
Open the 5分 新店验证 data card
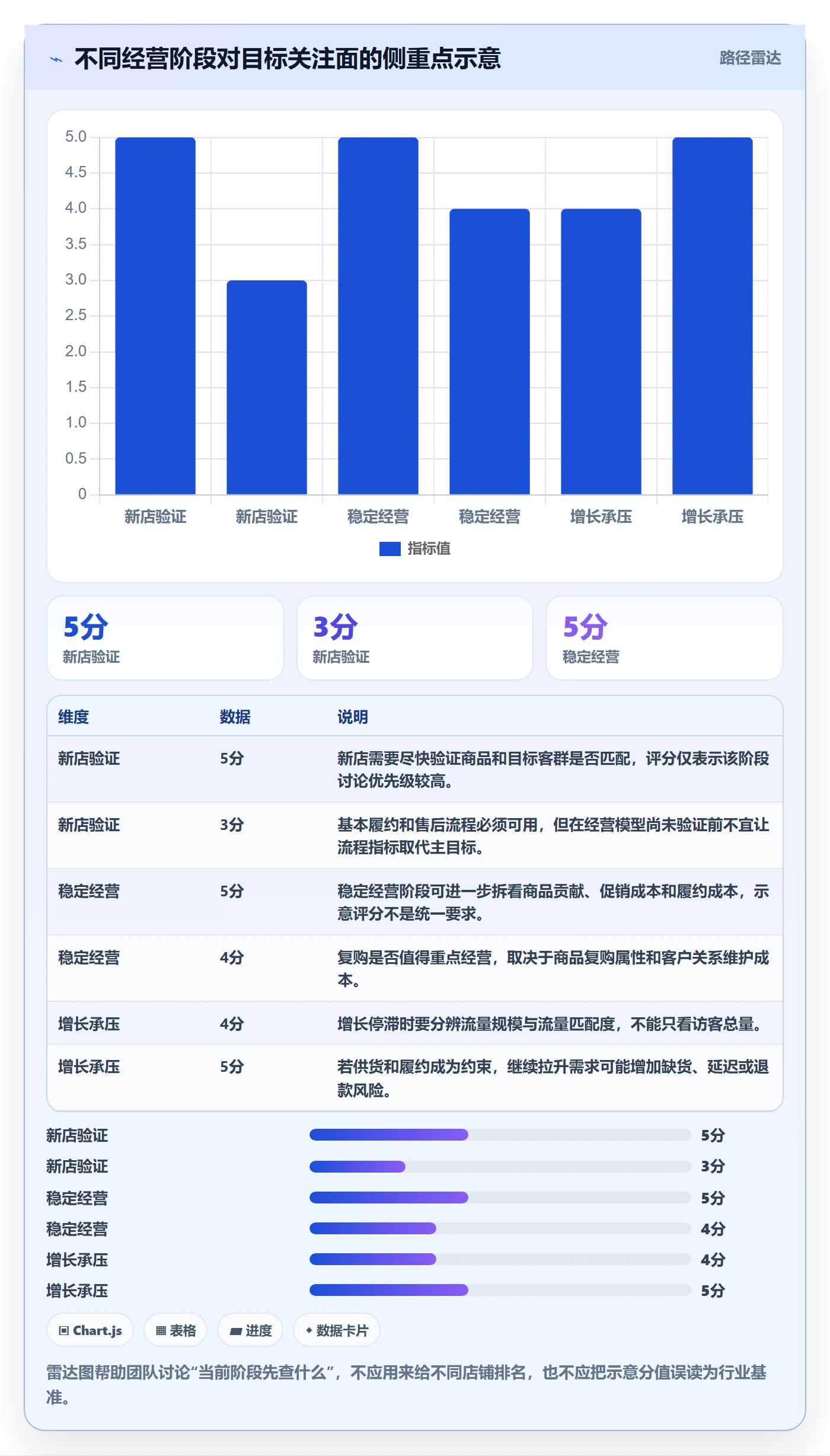pos(165,638)
